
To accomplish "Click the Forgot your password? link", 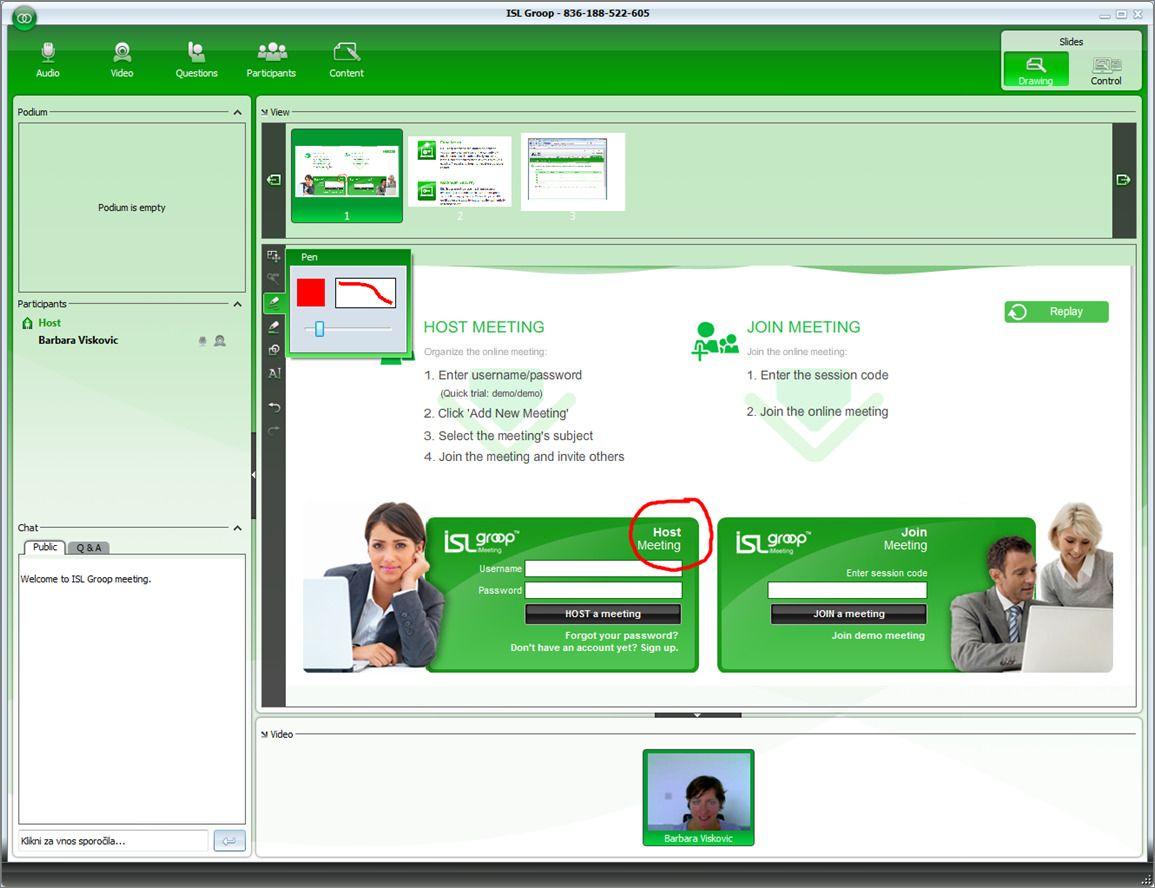I will 622,635.
